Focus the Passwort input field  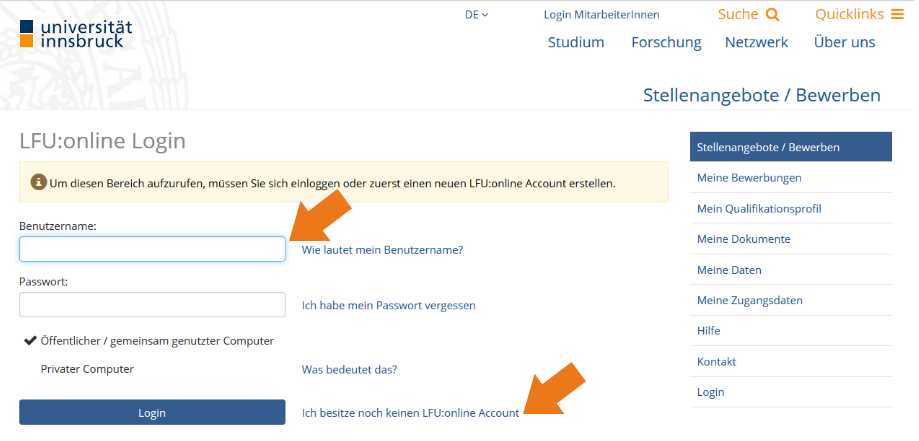click(152, 305)
